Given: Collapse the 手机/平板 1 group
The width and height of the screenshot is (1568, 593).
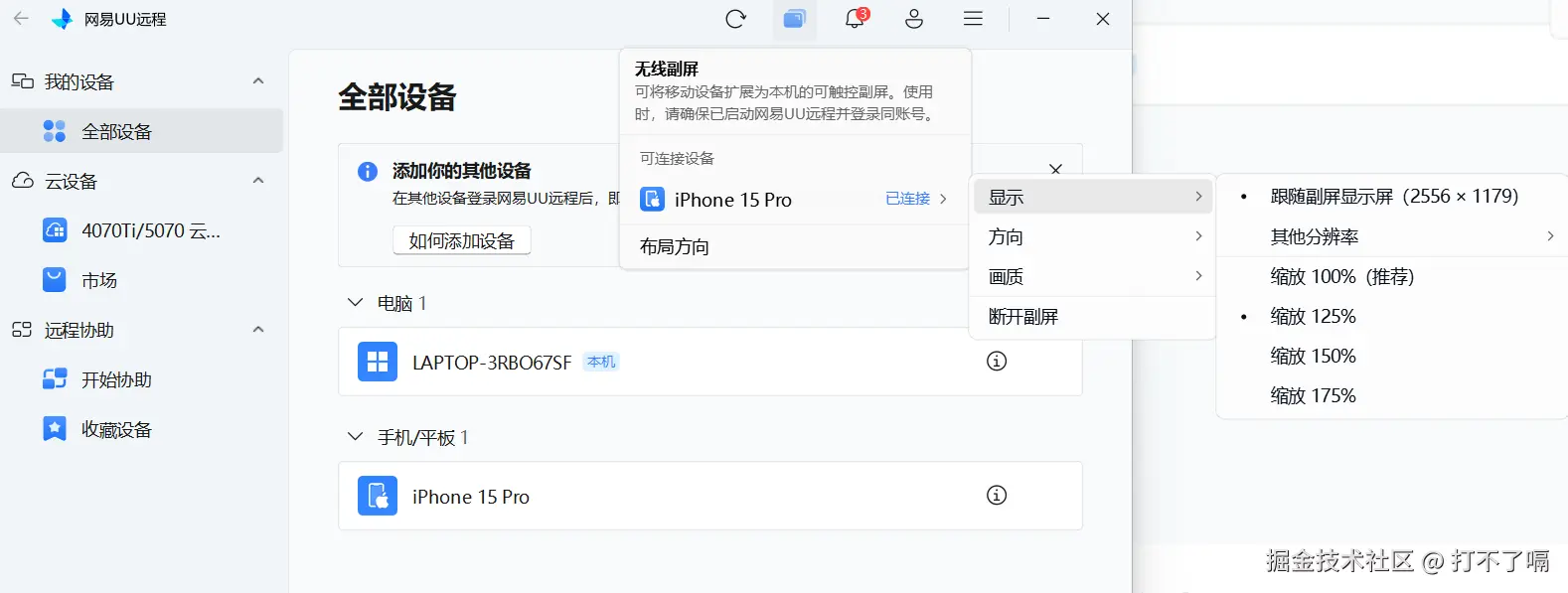Looking at the screenshot, I should click(355, 437).
